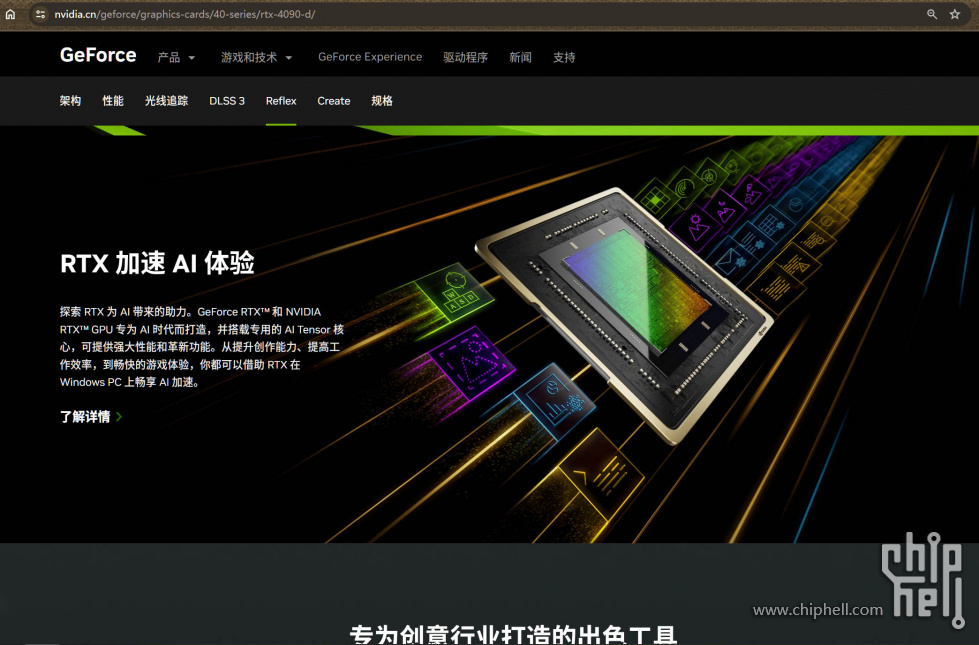Image resolution: width=979 pixels, height=645 pixels.
Task: Switch to the Create tab
Action: click(x=333, y=101)
